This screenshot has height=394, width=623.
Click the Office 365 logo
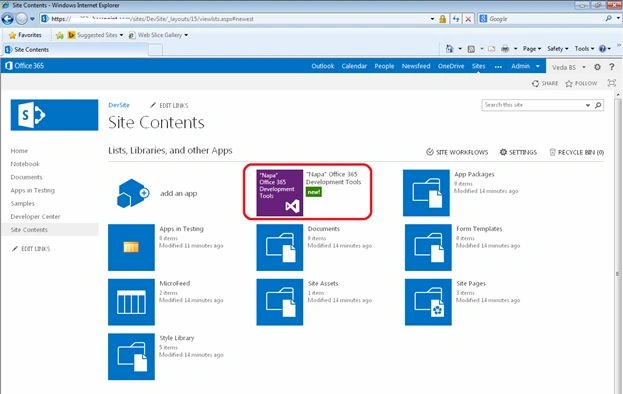pos(24,66)
